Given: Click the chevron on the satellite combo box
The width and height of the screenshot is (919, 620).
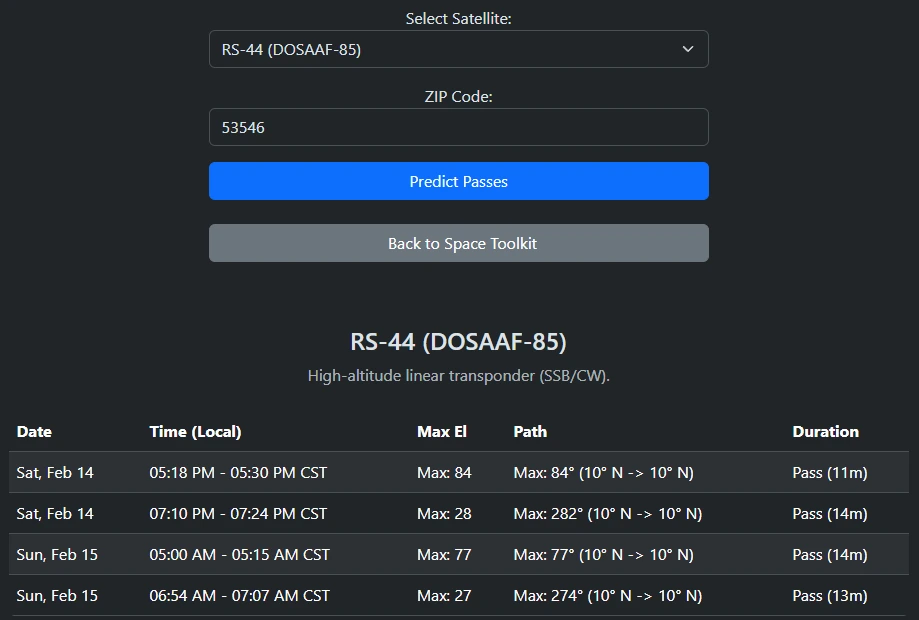Looking at the screenshot, I should (x=688, y=48).
